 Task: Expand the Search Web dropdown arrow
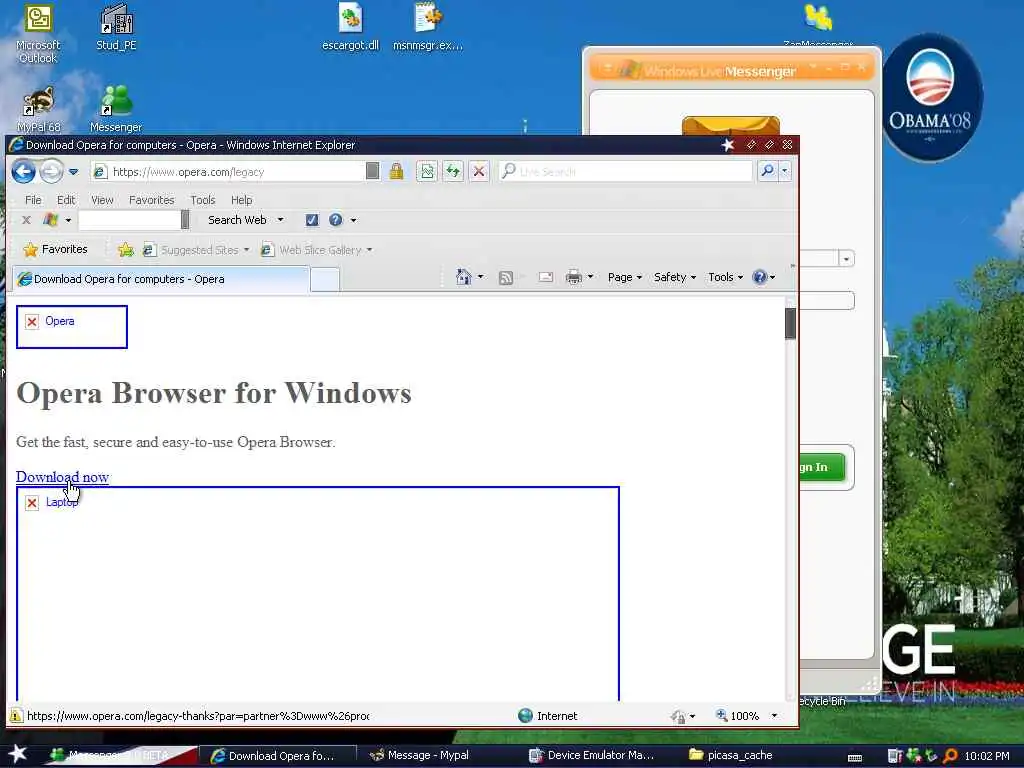point(280,220)
